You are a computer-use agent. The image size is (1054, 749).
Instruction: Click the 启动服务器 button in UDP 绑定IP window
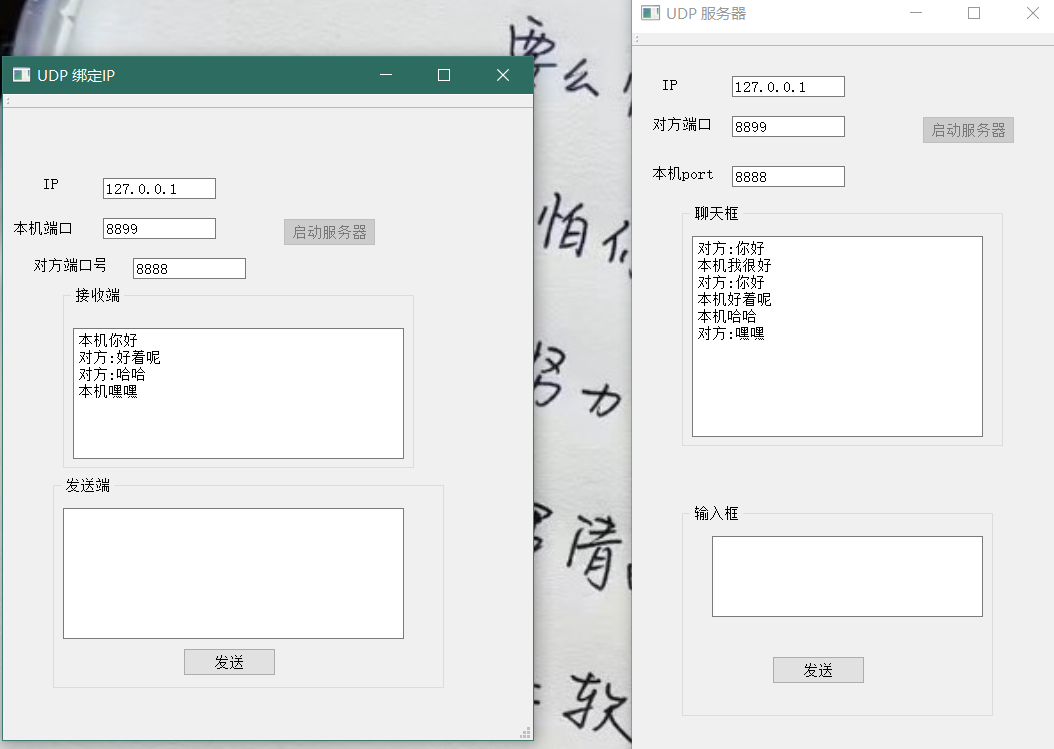click(x=329, y=231)
